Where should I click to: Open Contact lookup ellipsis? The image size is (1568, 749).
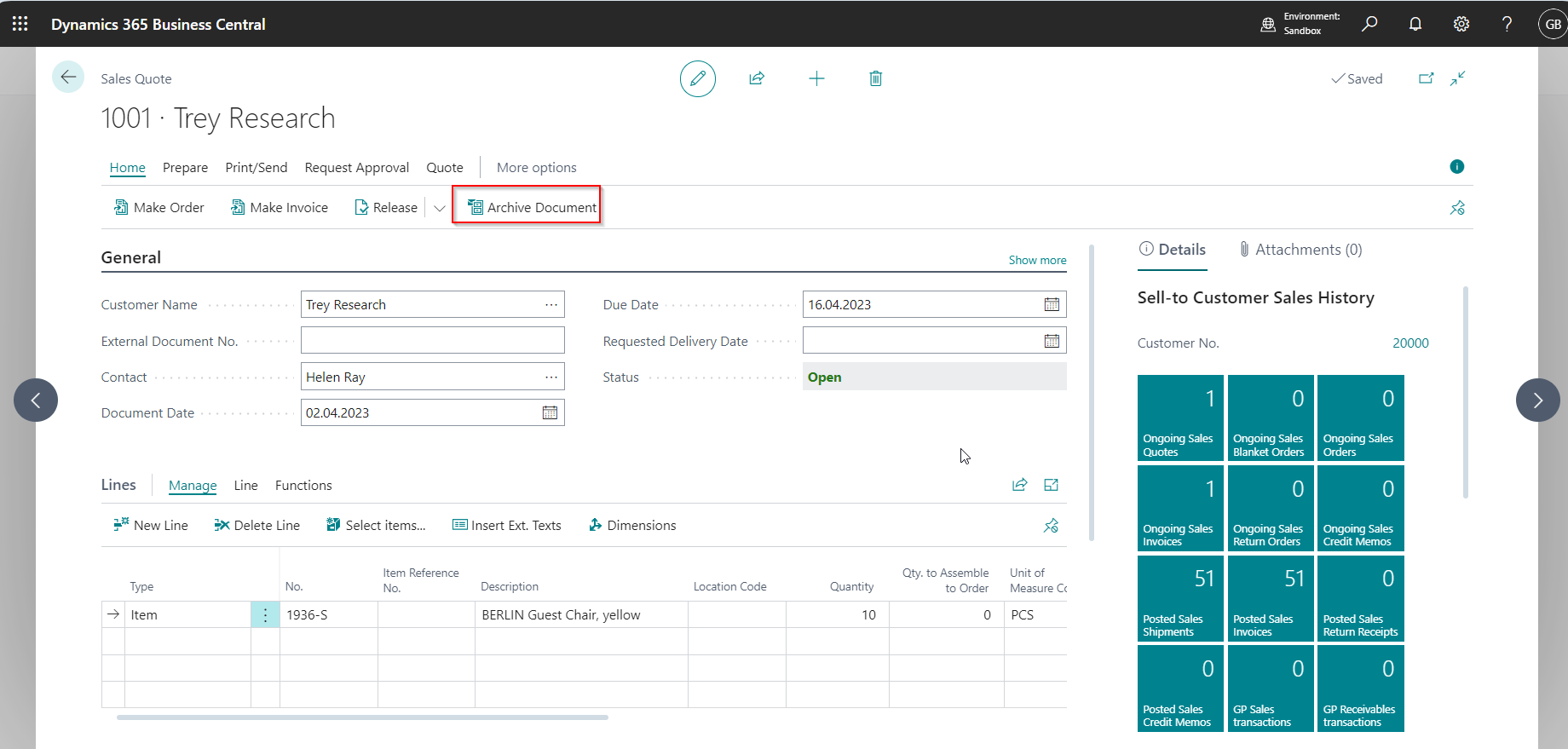point(551,377)
